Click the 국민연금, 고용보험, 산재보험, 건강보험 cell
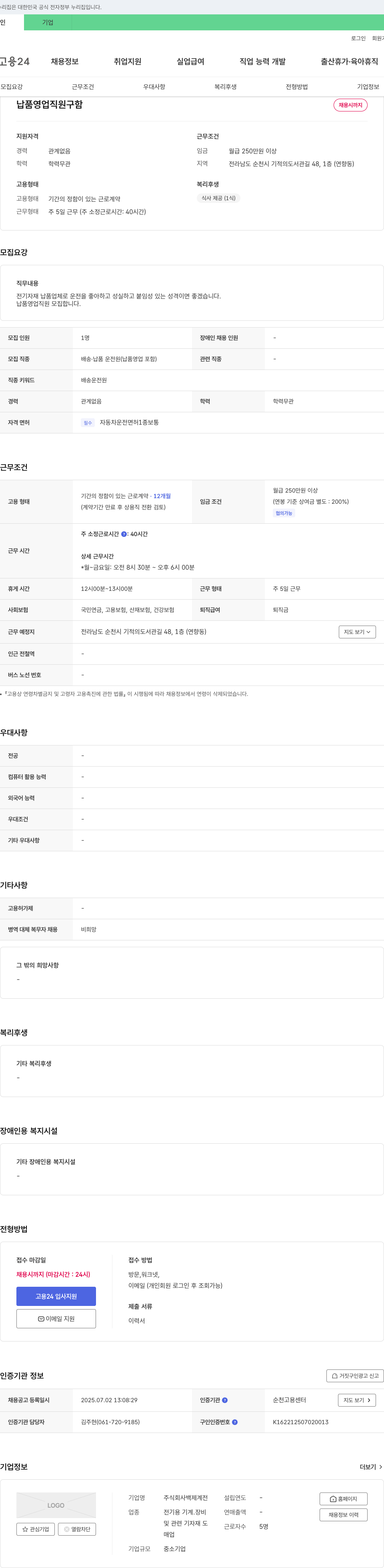Image resolution: width=384 pixels, height=1568 pixels. pyautogui.click(x=127, y=610)
